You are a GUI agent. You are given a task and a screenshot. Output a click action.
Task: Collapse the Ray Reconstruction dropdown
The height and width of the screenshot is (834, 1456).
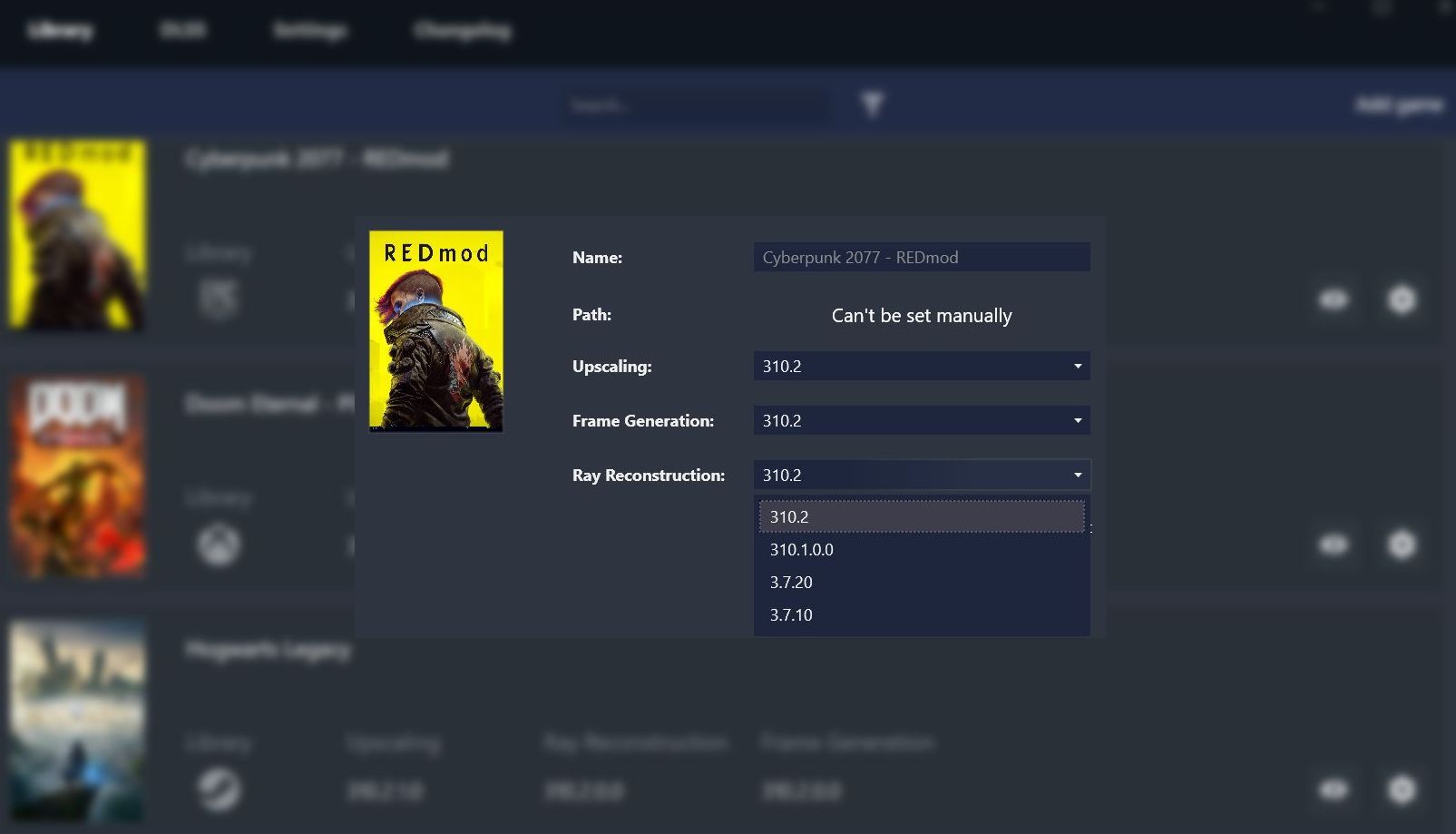(x=921, y=476)
